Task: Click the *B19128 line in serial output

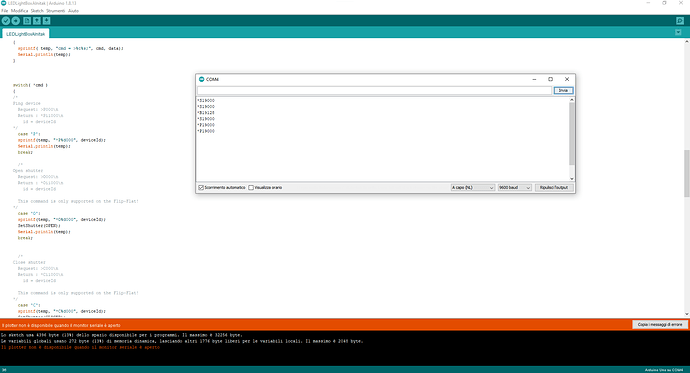Action: [x=206, y=113]
